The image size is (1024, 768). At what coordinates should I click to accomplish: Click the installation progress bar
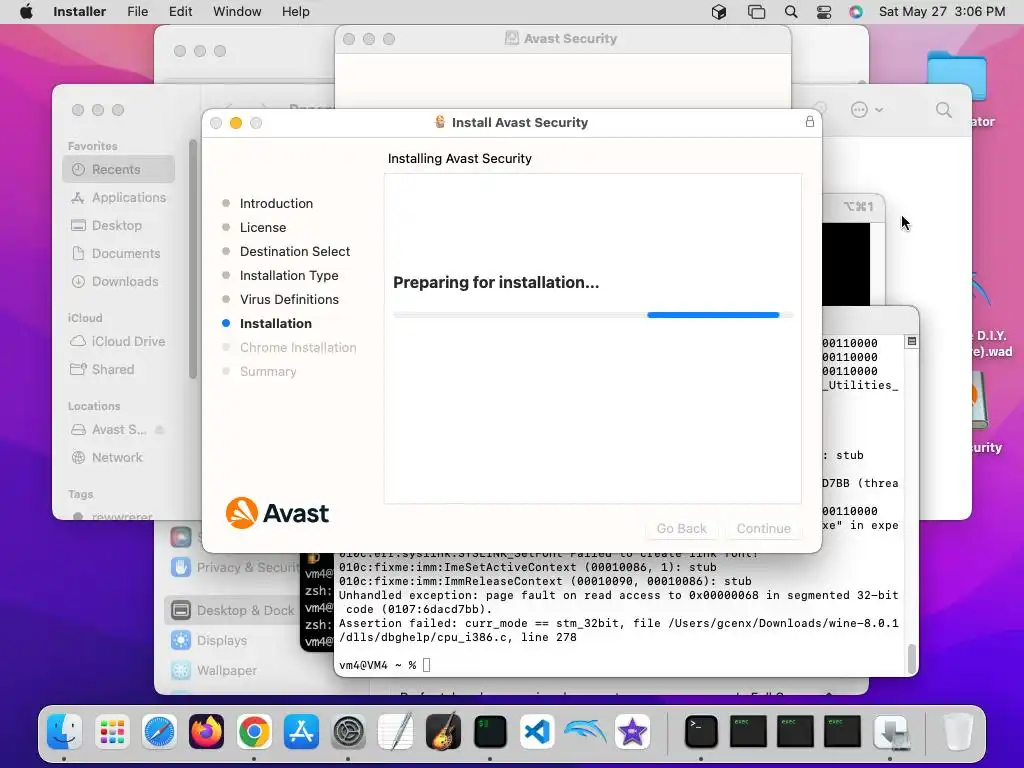tap(592, 315)
